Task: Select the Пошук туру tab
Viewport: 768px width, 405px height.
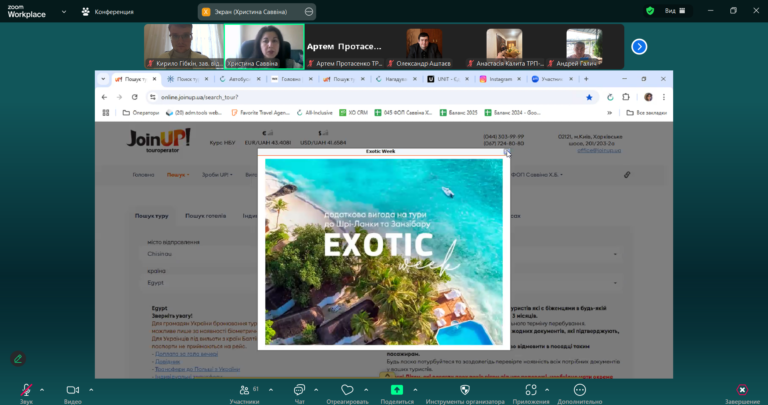Action: pyautogui.click(x=151, y=216)
